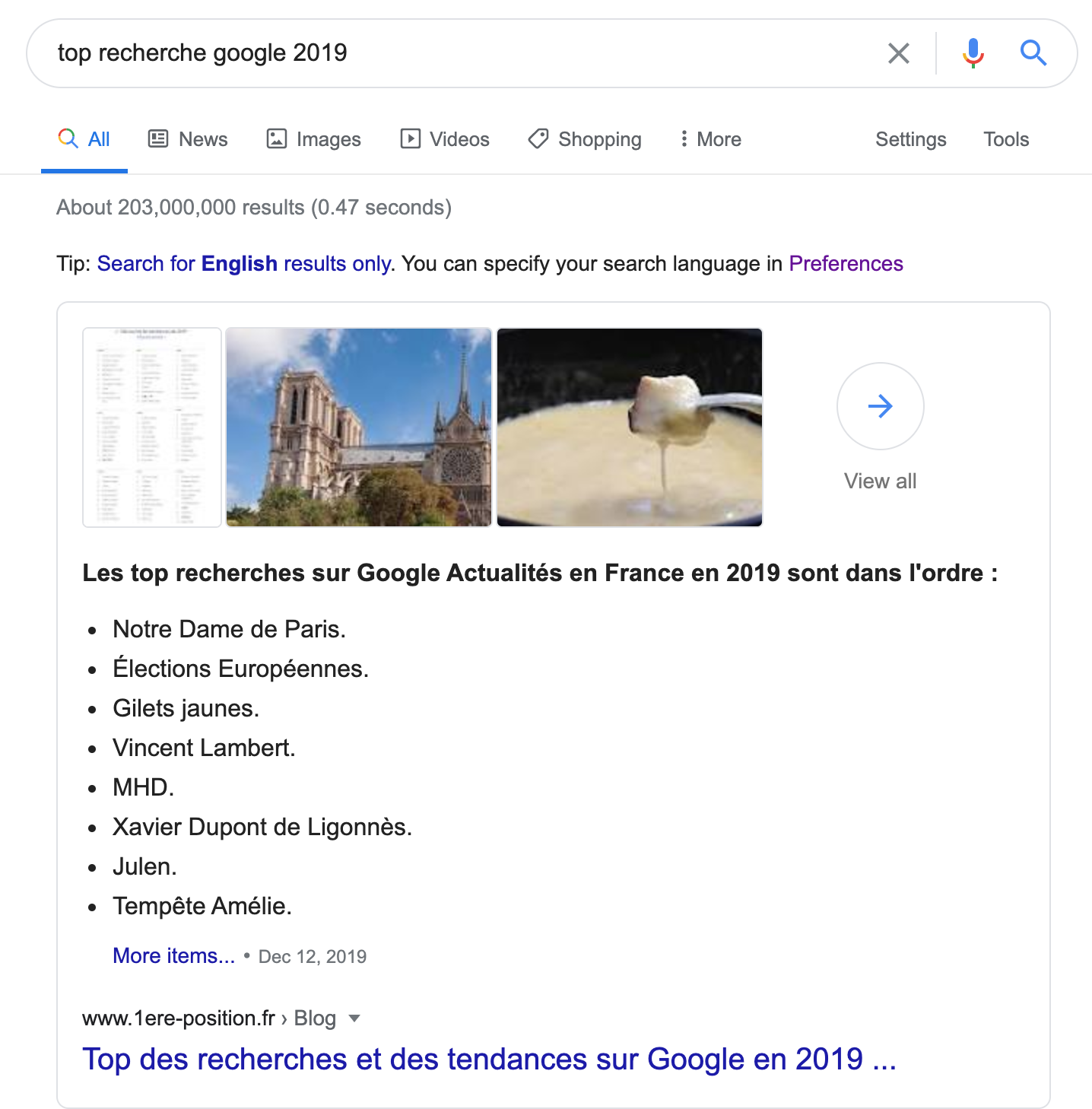Open the Top des recherches et des tendances result
This screenshot has width=1092, height=1109.
click(489, 1059)
